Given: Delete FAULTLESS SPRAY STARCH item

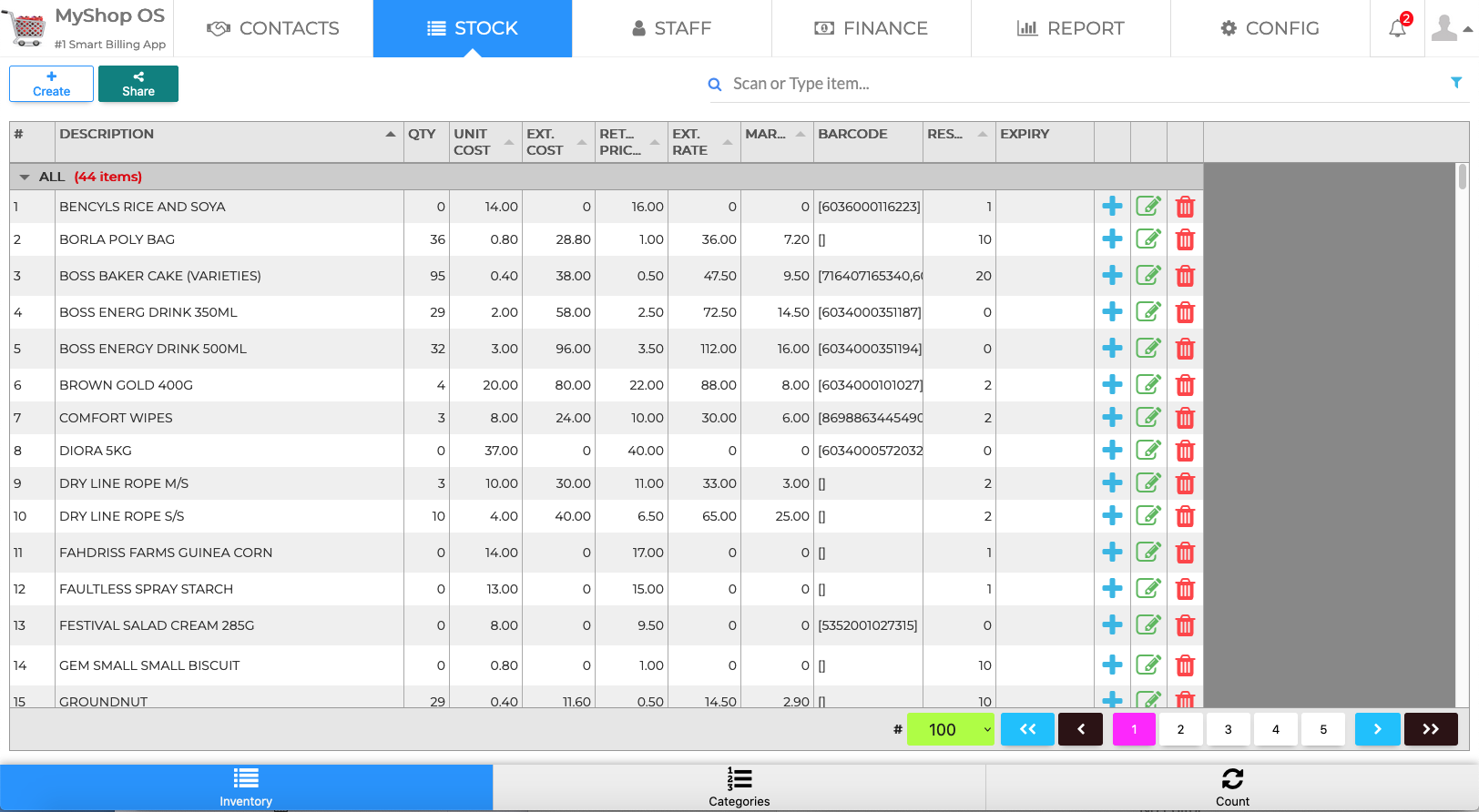Looking at the screenshot, I should click(x=1185, y=589).
